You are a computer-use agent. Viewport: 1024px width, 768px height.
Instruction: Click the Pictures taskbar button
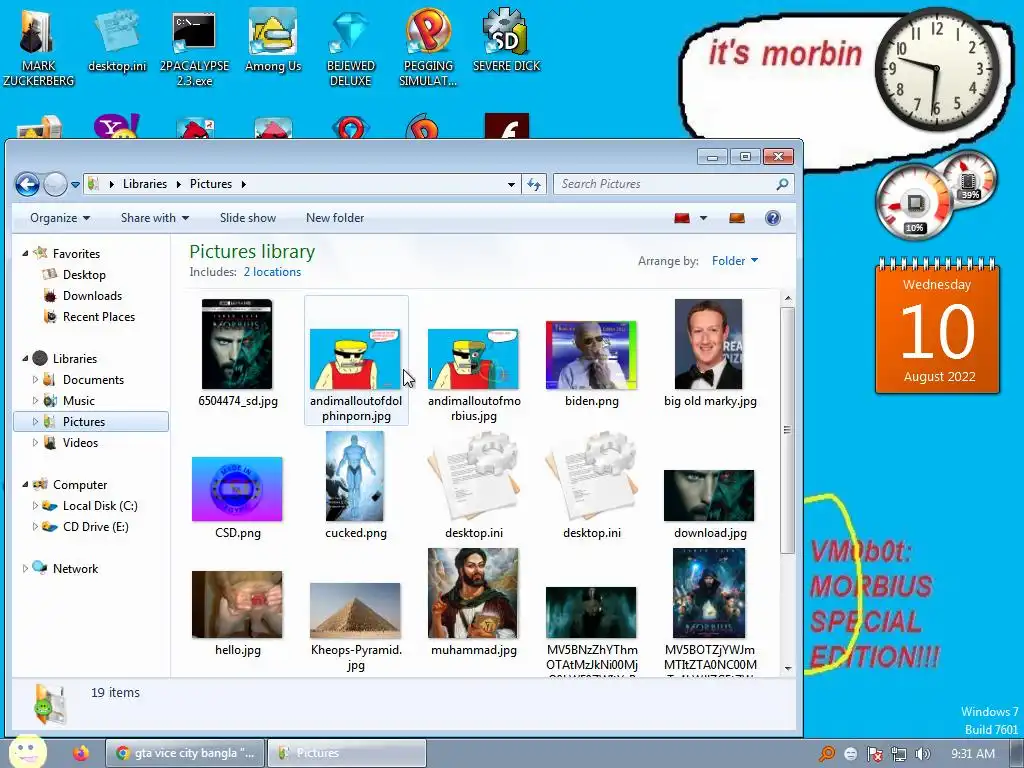[347, 753]
